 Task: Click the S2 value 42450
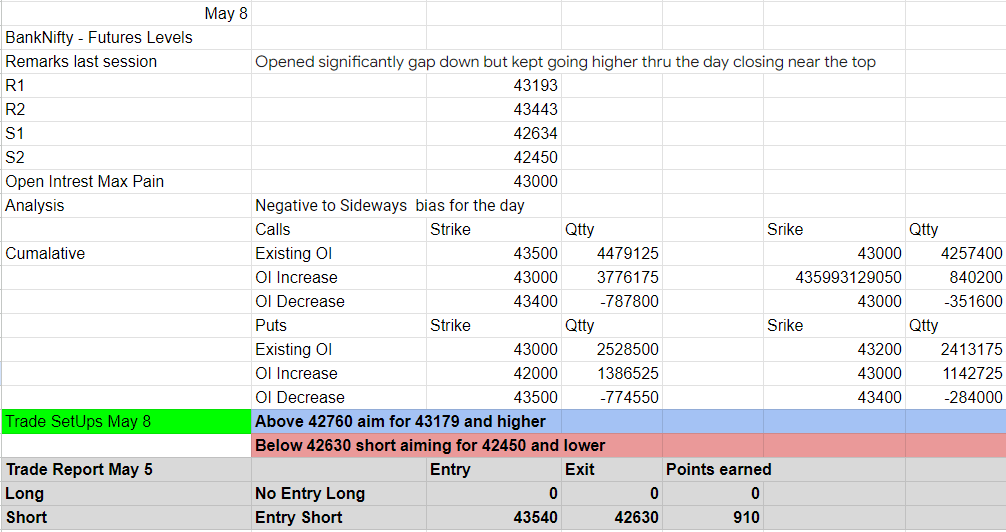(493, 158)
